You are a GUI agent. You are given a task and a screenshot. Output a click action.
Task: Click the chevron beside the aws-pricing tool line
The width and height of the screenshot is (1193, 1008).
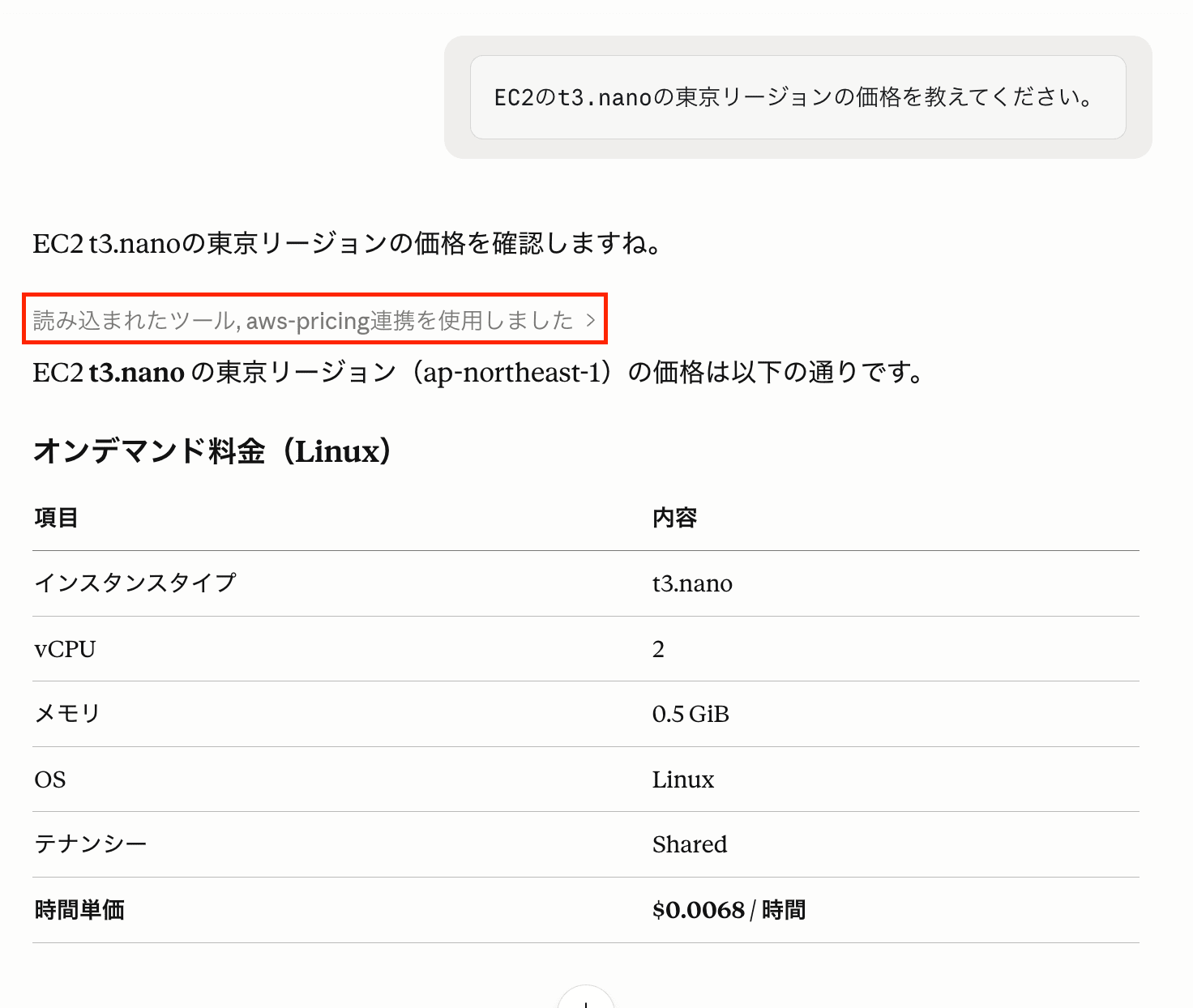click(x=591, y=320)
